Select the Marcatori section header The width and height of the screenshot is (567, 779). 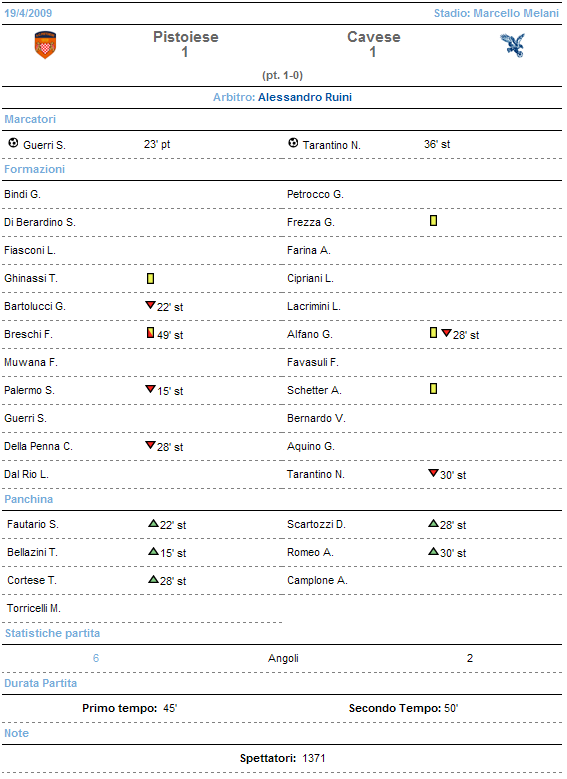coord(30,119)
